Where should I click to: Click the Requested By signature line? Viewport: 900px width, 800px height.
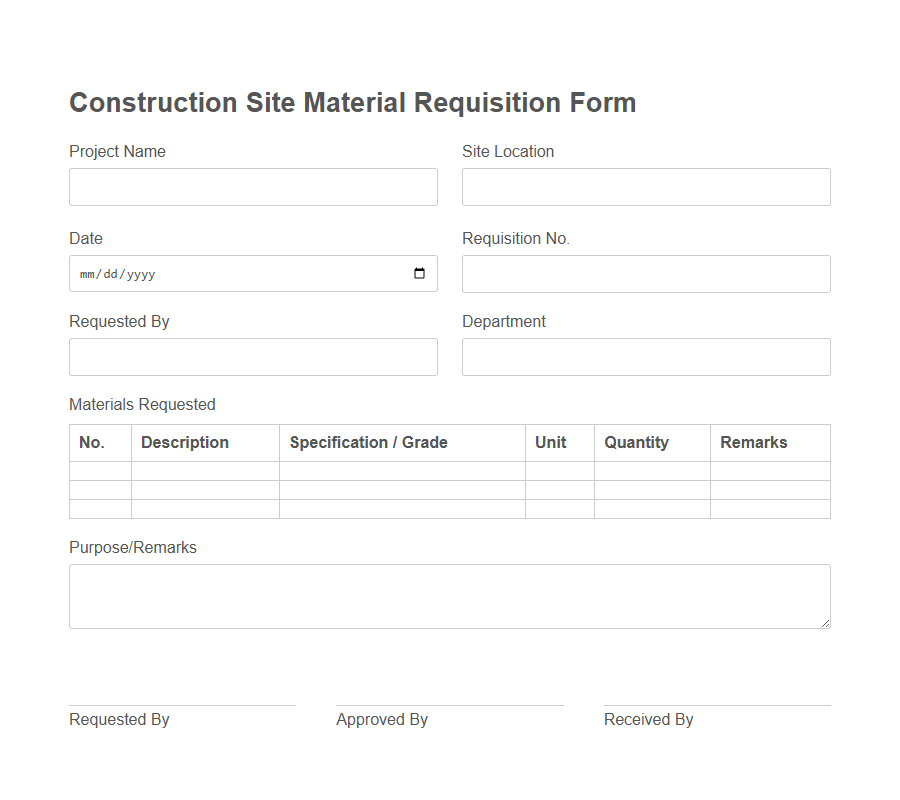point(182,702)
